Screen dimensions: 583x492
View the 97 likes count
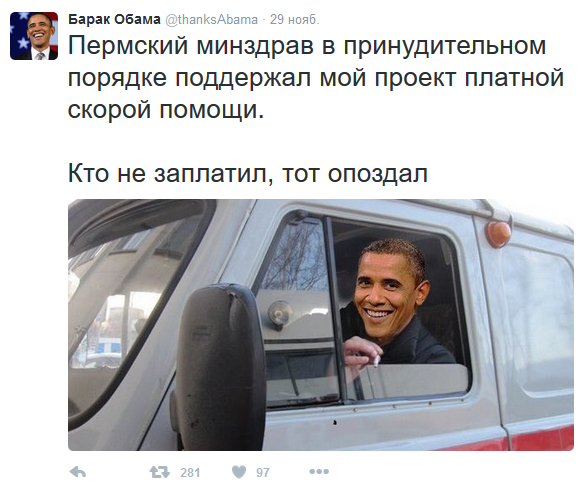pos(262,473)
